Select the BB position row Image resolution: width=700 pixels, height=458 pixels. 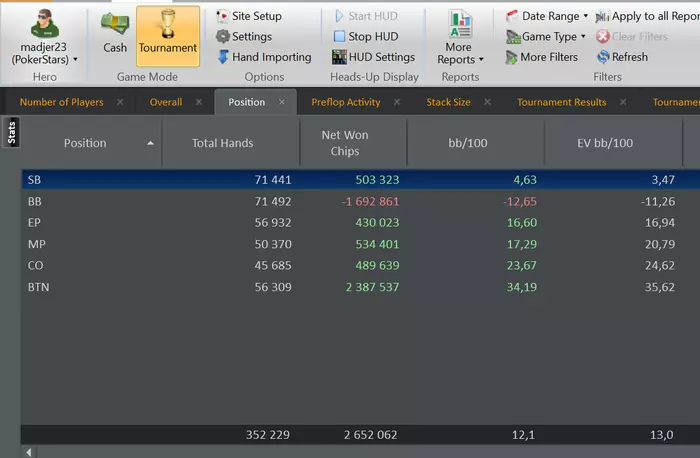361,201
